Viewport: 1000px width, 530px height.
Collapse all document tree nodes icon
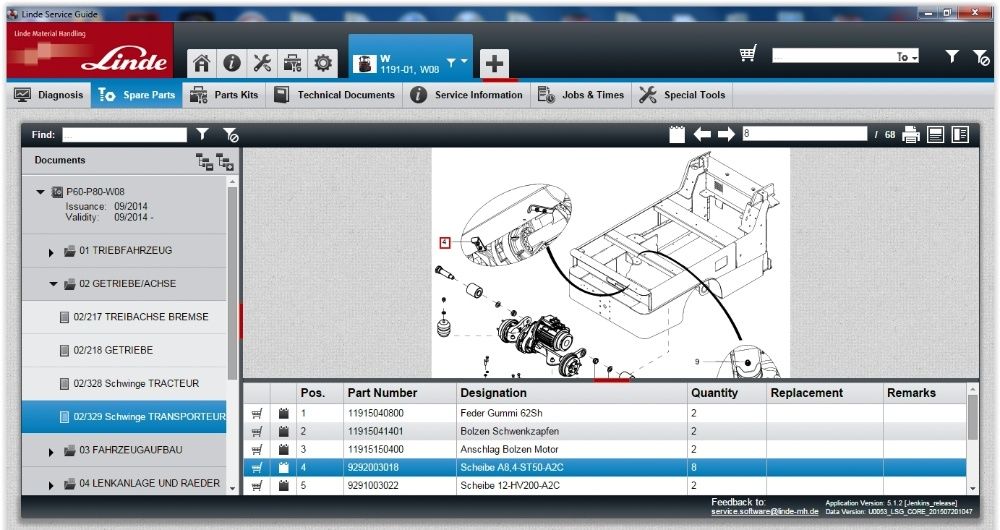click(205, 162)
